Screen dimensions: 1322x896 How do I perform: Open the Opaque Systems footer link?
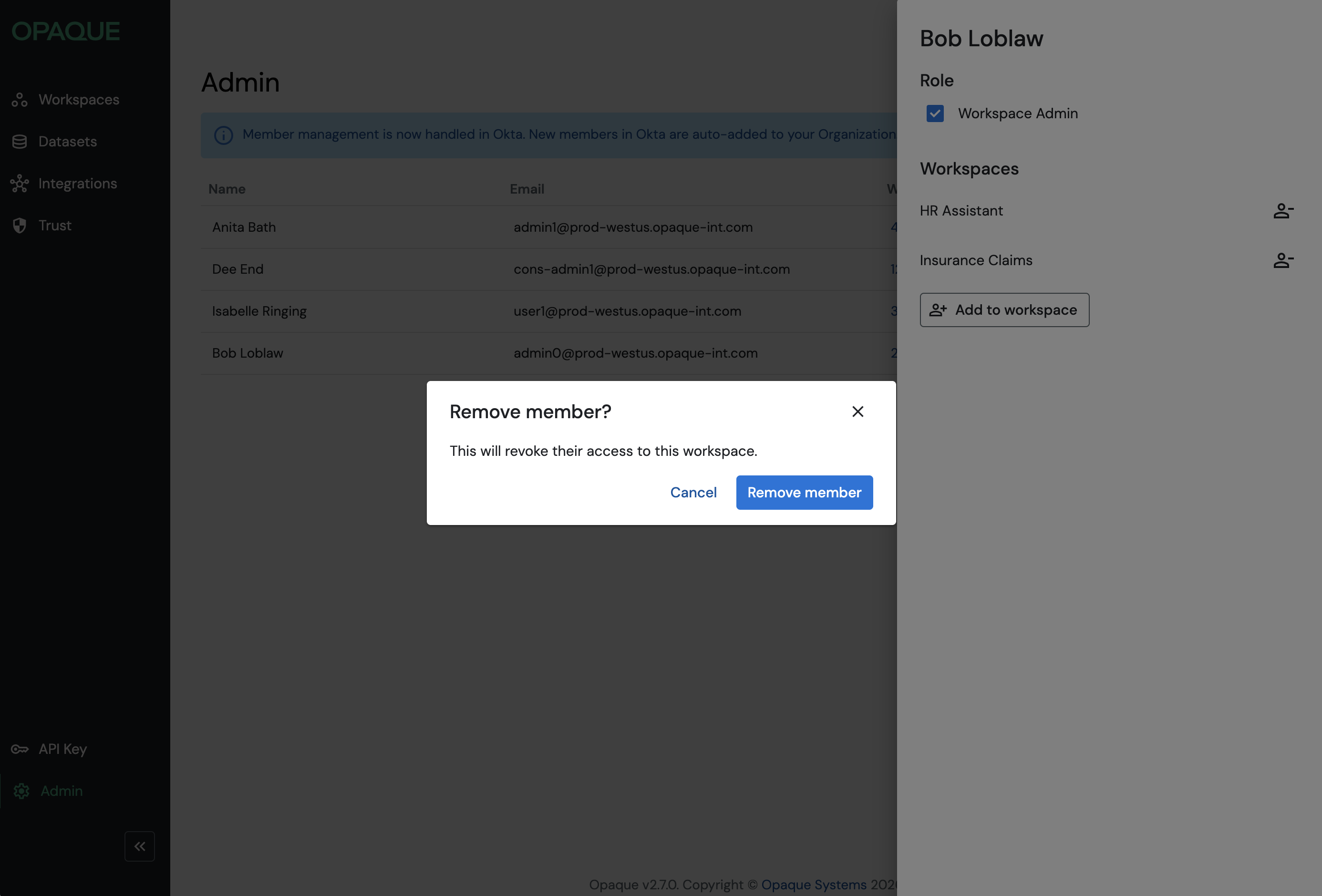(x=814, y=885)
